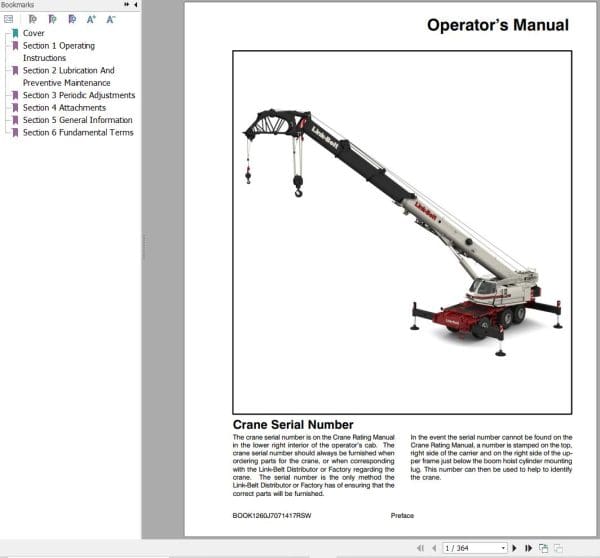Click the next view icon in navigation bar
Viewport: 600px width, 558px height.
tap(558, 548)
